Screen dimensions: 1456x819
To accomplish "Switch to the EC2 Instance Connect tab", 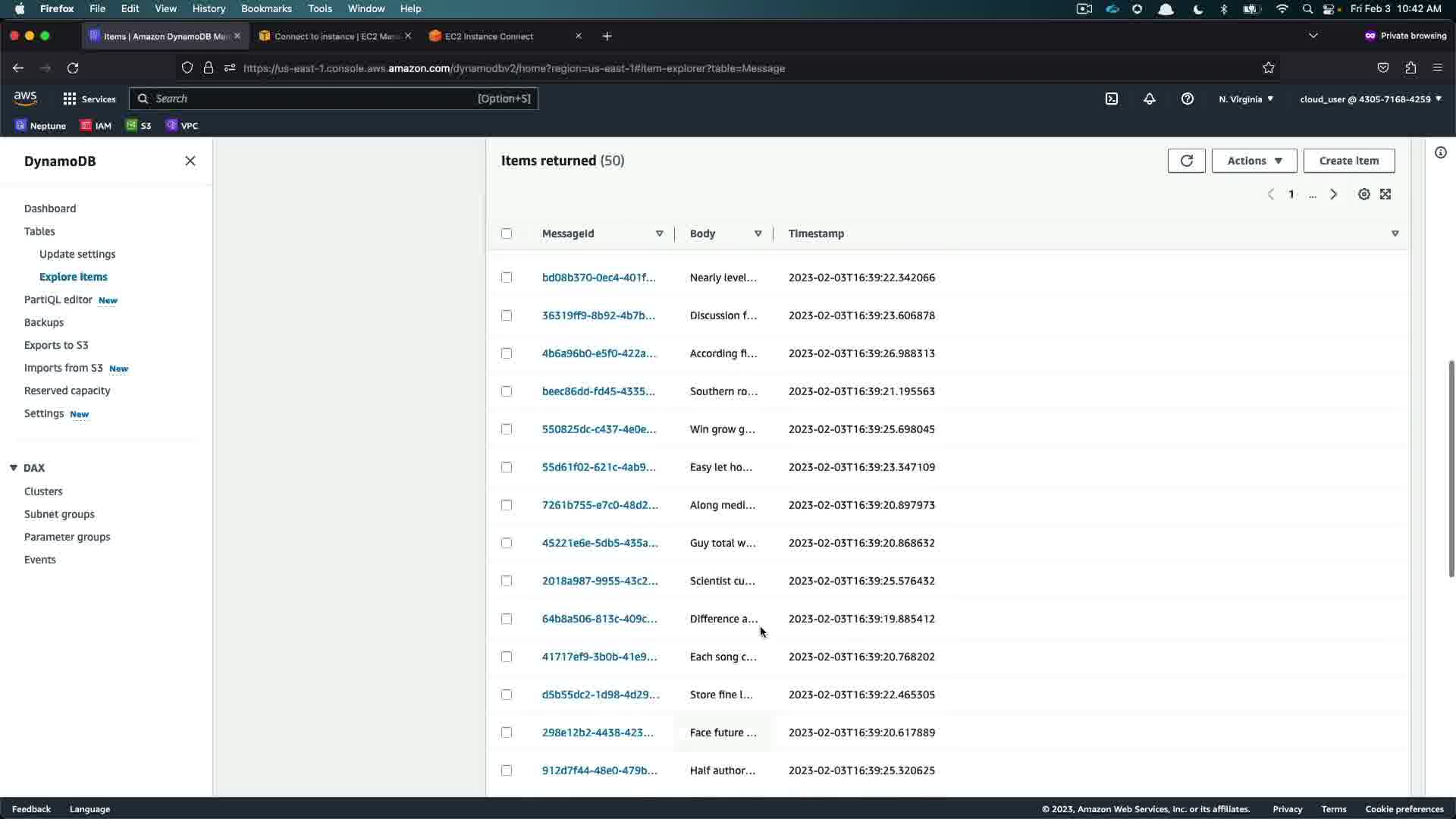I will pos(489,36).
